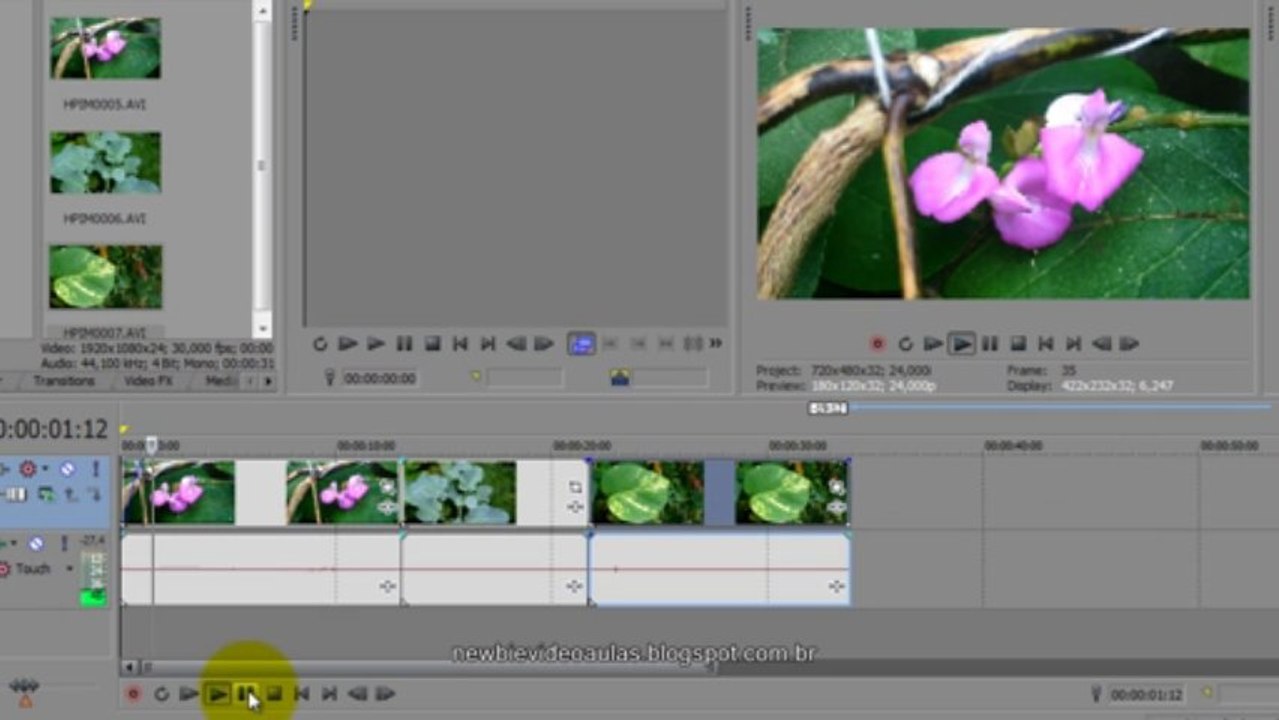Open Event Pan/Crop on the blue-green leaf clip

[575, 487]
